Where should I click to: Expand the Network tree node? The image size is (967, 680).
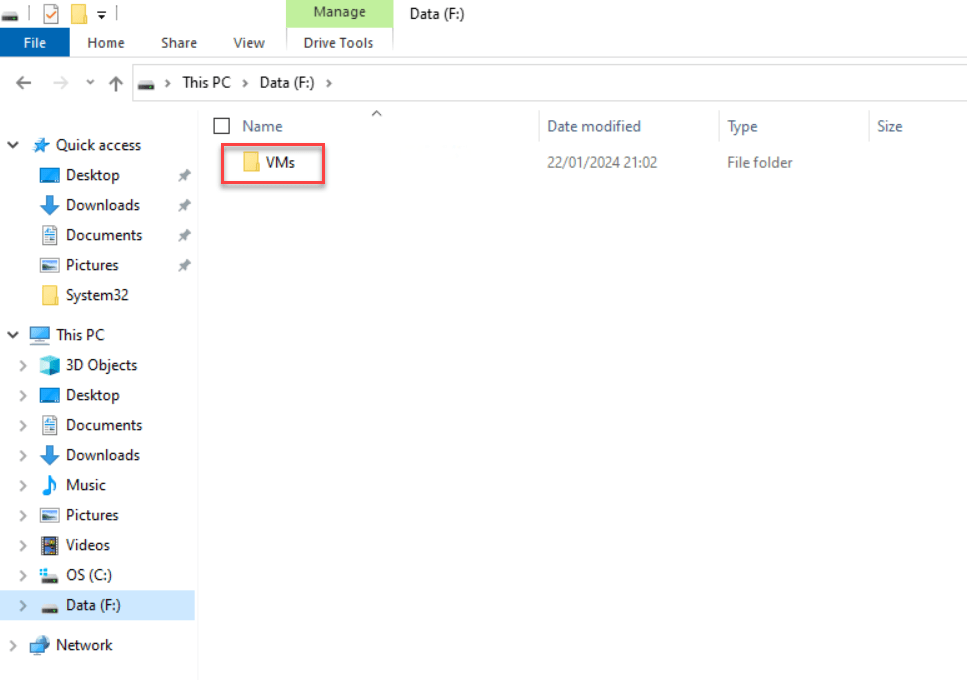point(13,645)
